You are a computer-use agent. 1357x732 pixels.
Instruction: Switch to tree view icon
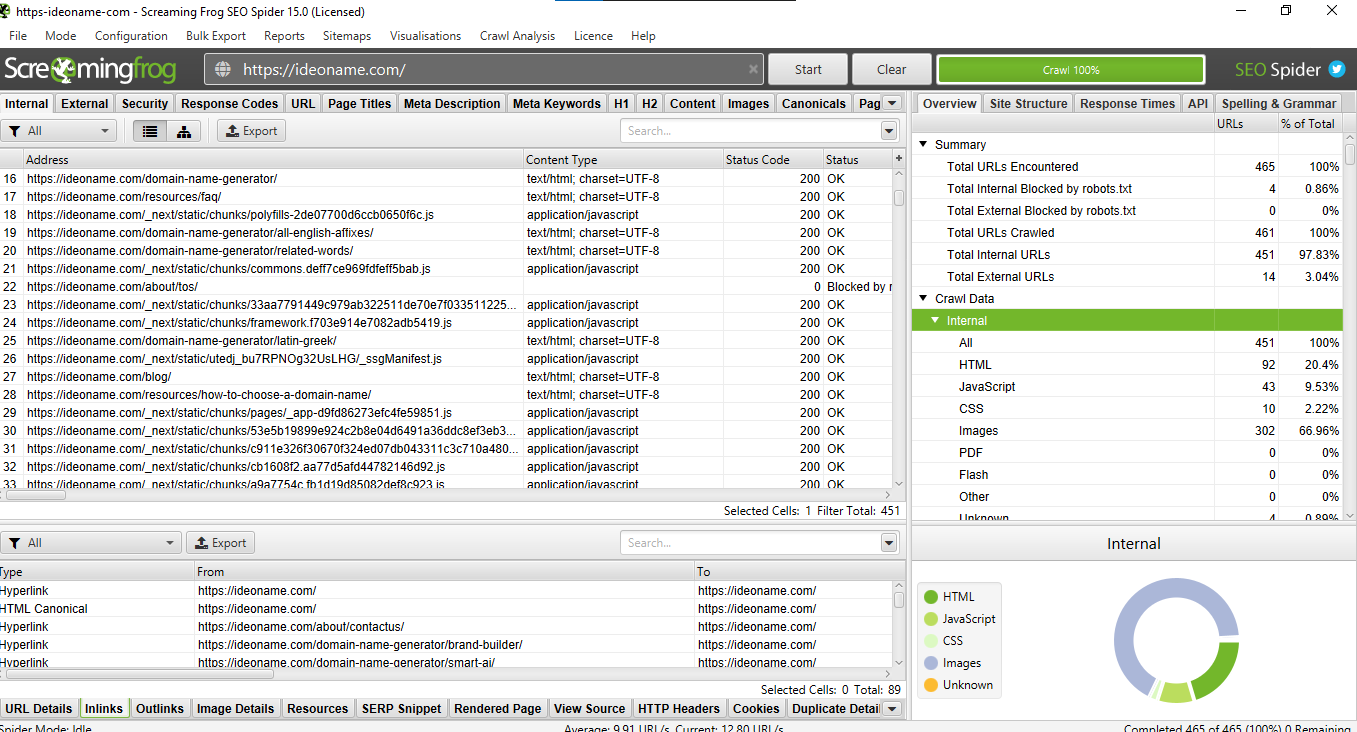pos(184,131)
